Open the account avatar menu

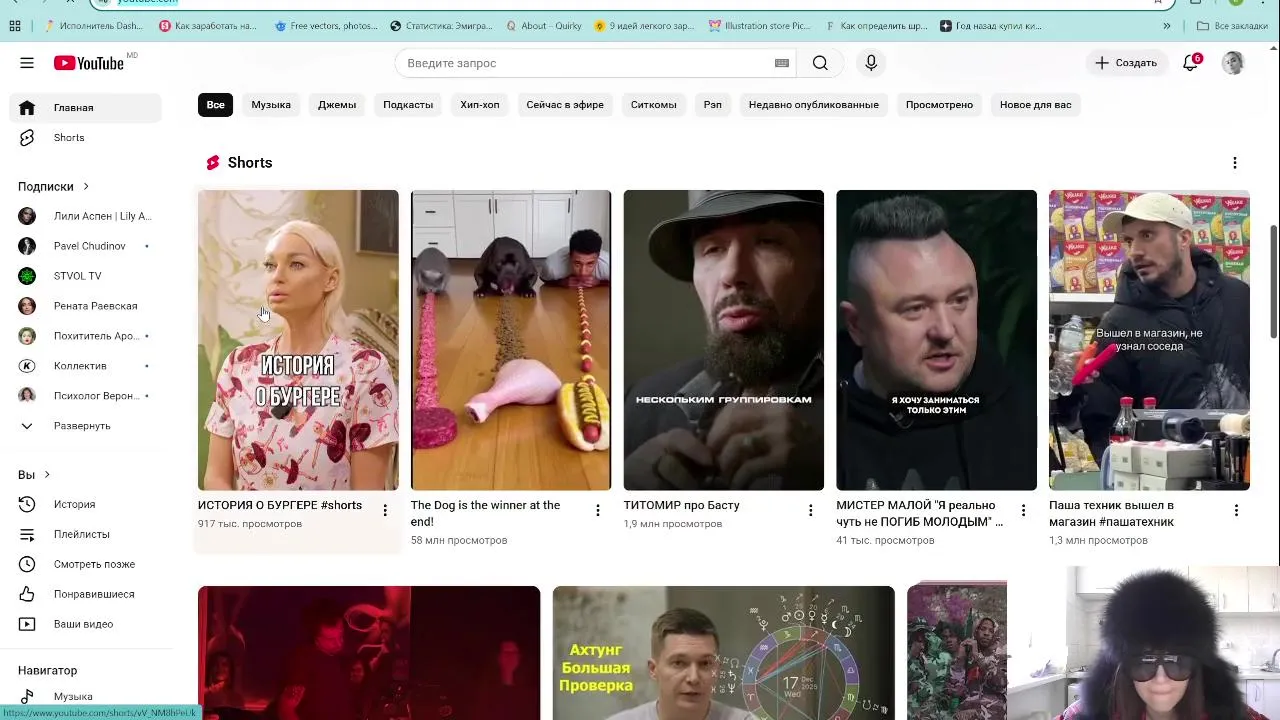point(1233,63)
